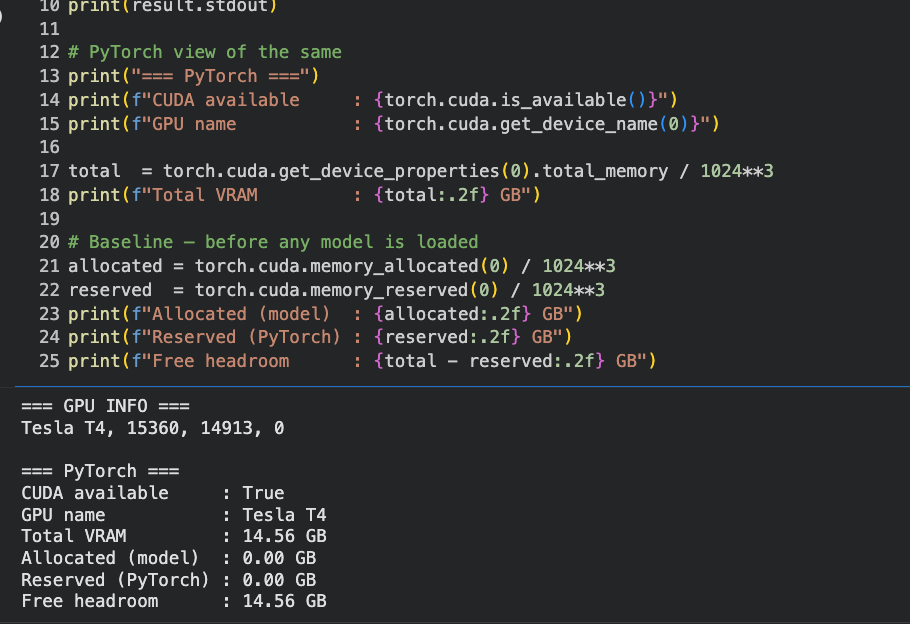Click the Total VRAM 14.56 GB output

pyautogui.click(x=174, y=536)
